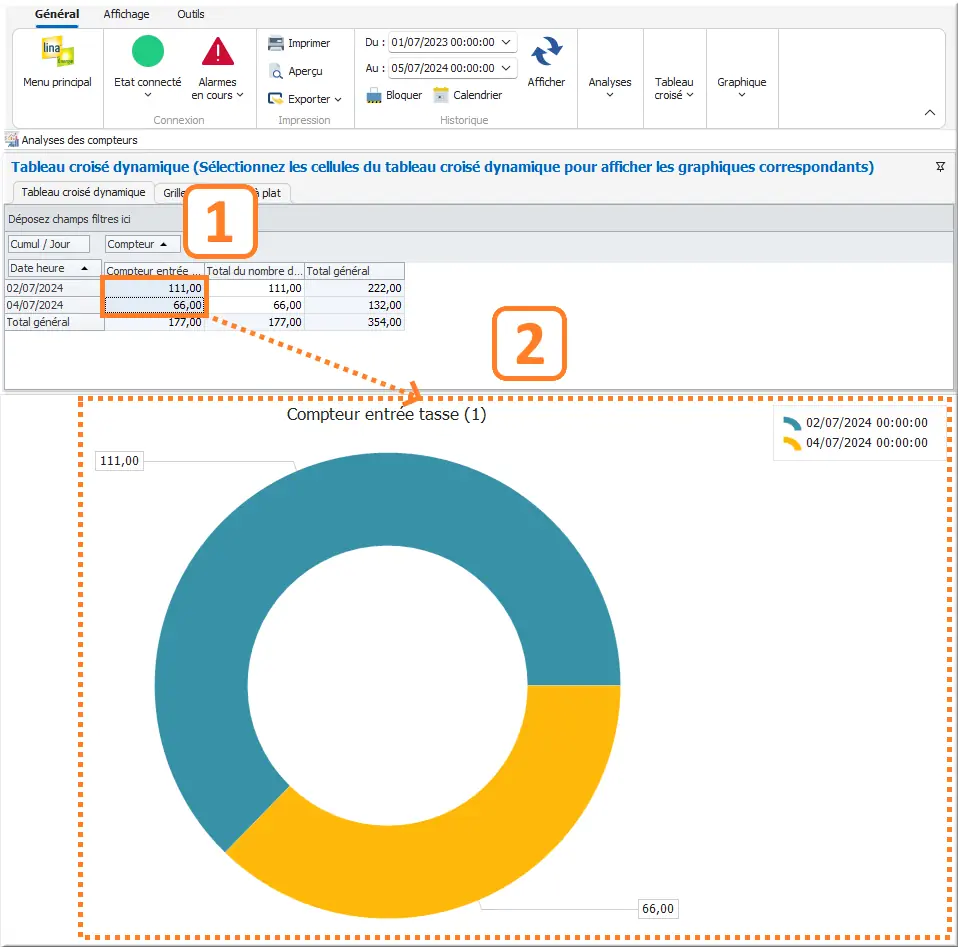This screenshot has width=958, height=947.
Task: Open the Au date dropdown
Action: [506, 68]
